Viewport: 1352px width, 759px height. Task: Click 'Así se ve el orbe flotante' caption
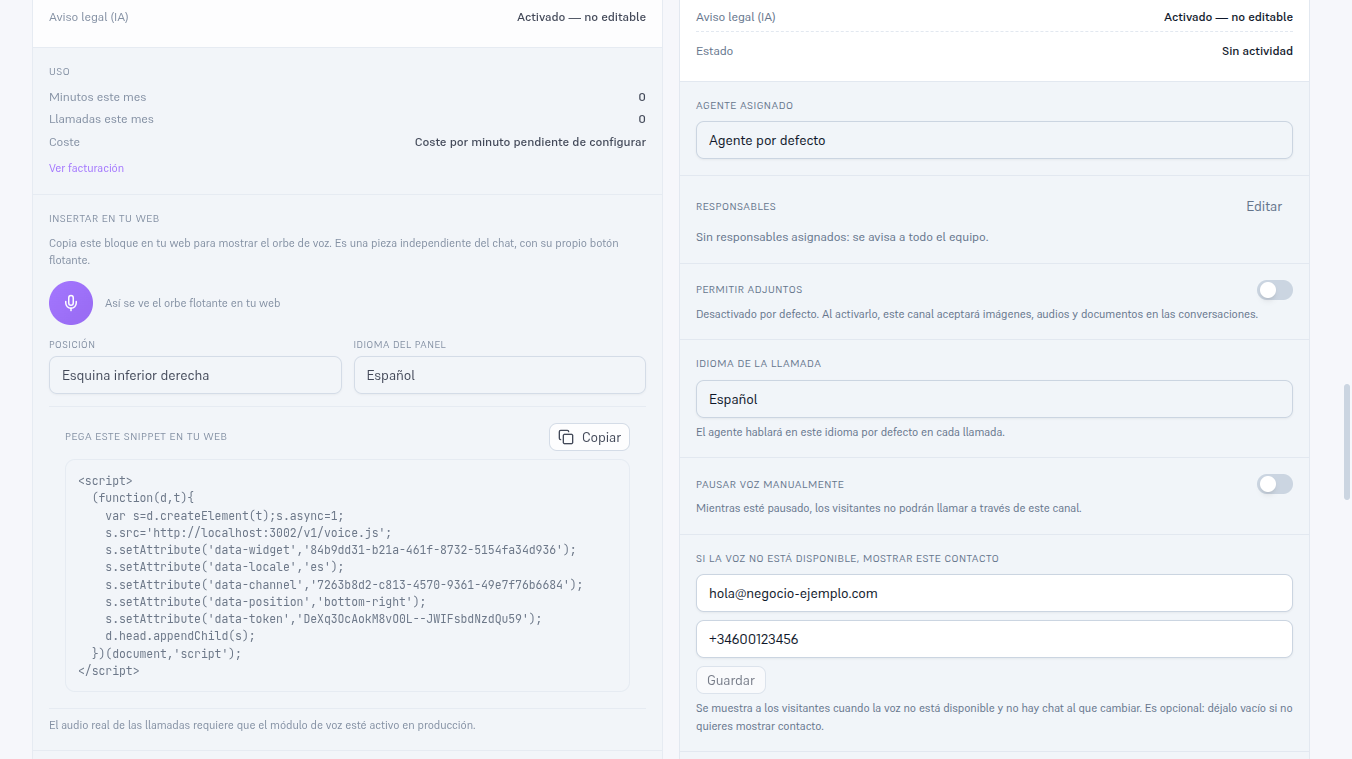192,303
